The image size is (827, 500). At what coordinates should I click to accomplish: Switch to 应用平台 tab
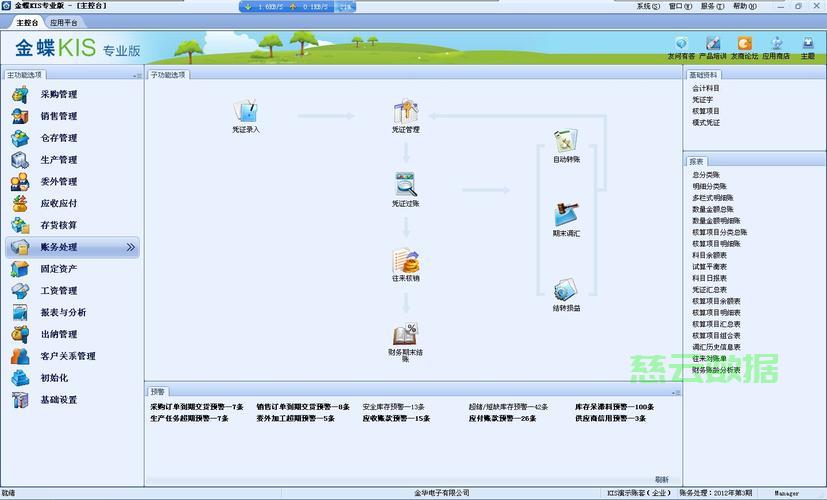click(x=64, y=23)
